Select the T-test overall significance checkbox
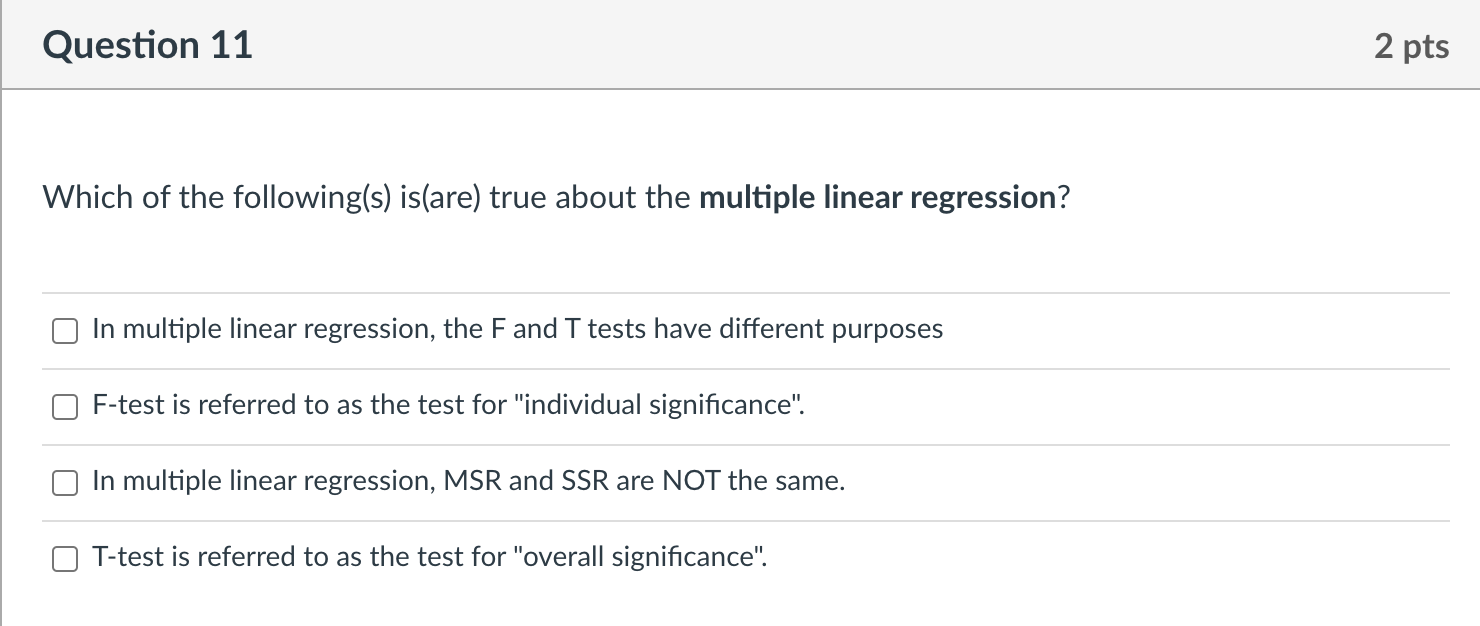Viewport: 1480px width, 626px height. pos(66,559)
